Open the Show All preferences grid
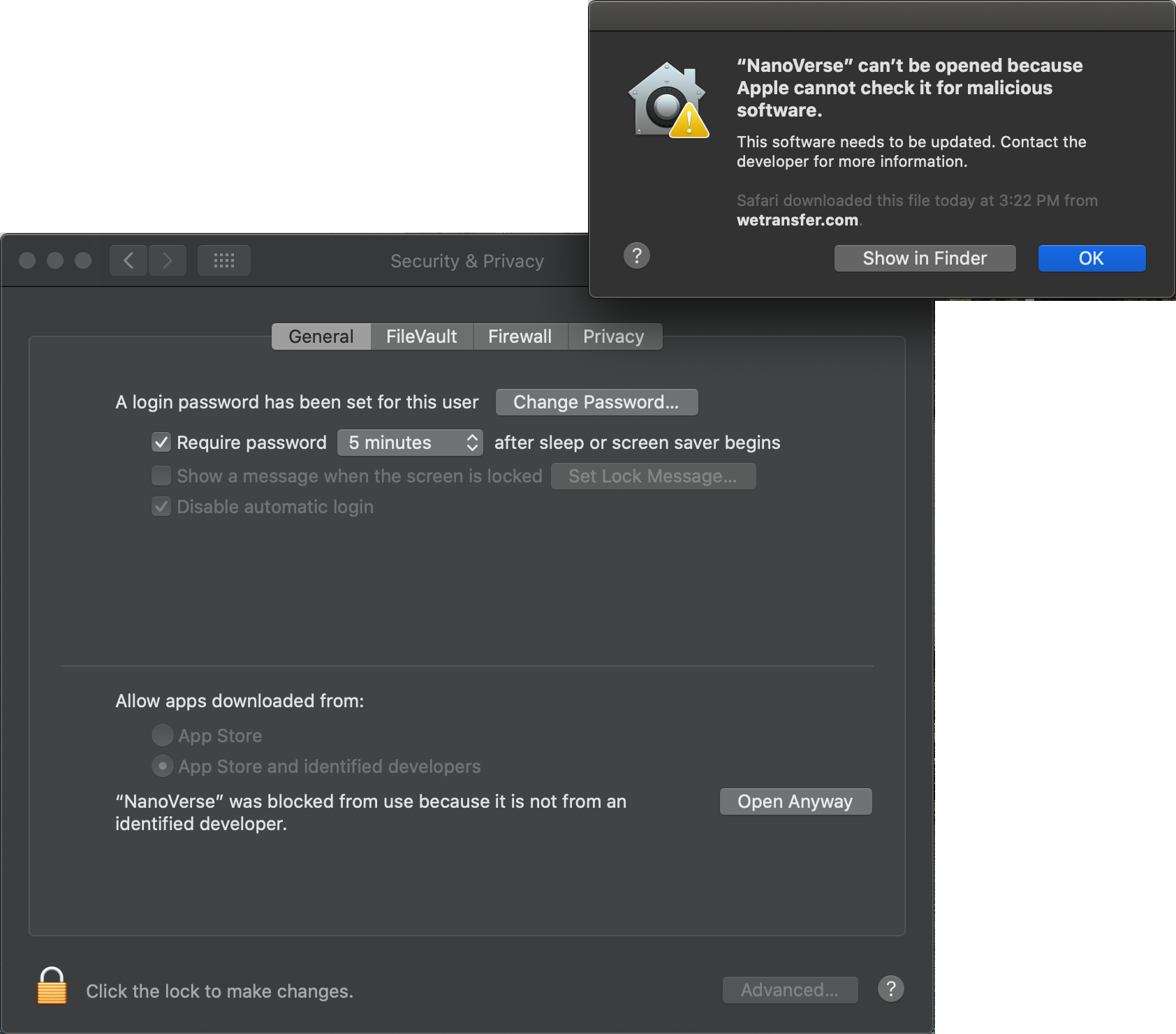The image size is (1176, 1034). click(x=223, y=260)
